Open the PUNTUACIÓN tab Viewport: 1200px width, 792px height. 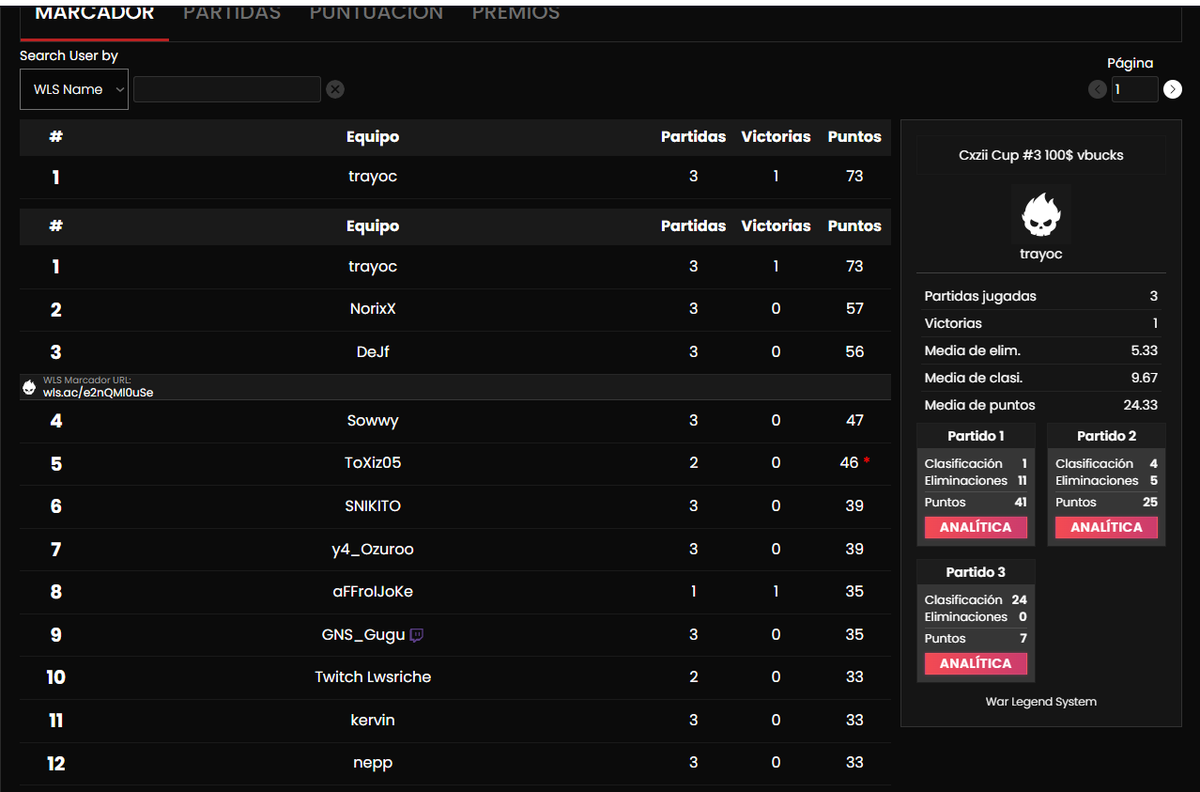click(x=376, y=13)
